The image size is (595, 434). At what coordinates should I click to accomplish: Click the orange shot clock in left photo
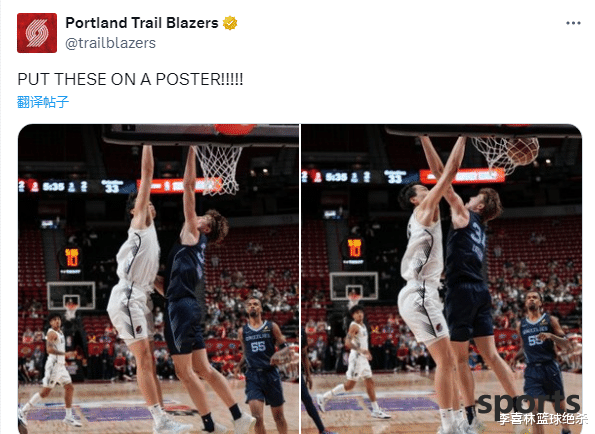tap(72, 258)
